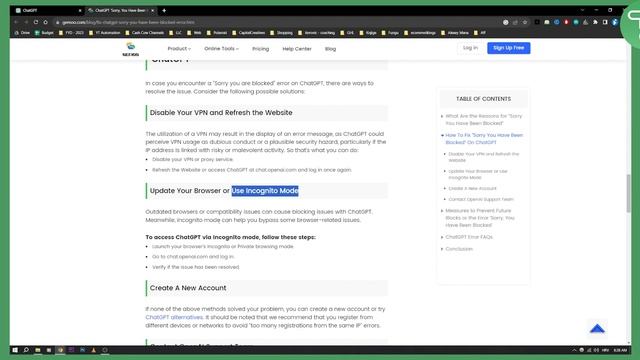Open the Extensions puzzle-piece icon

(x=596, y=22)
